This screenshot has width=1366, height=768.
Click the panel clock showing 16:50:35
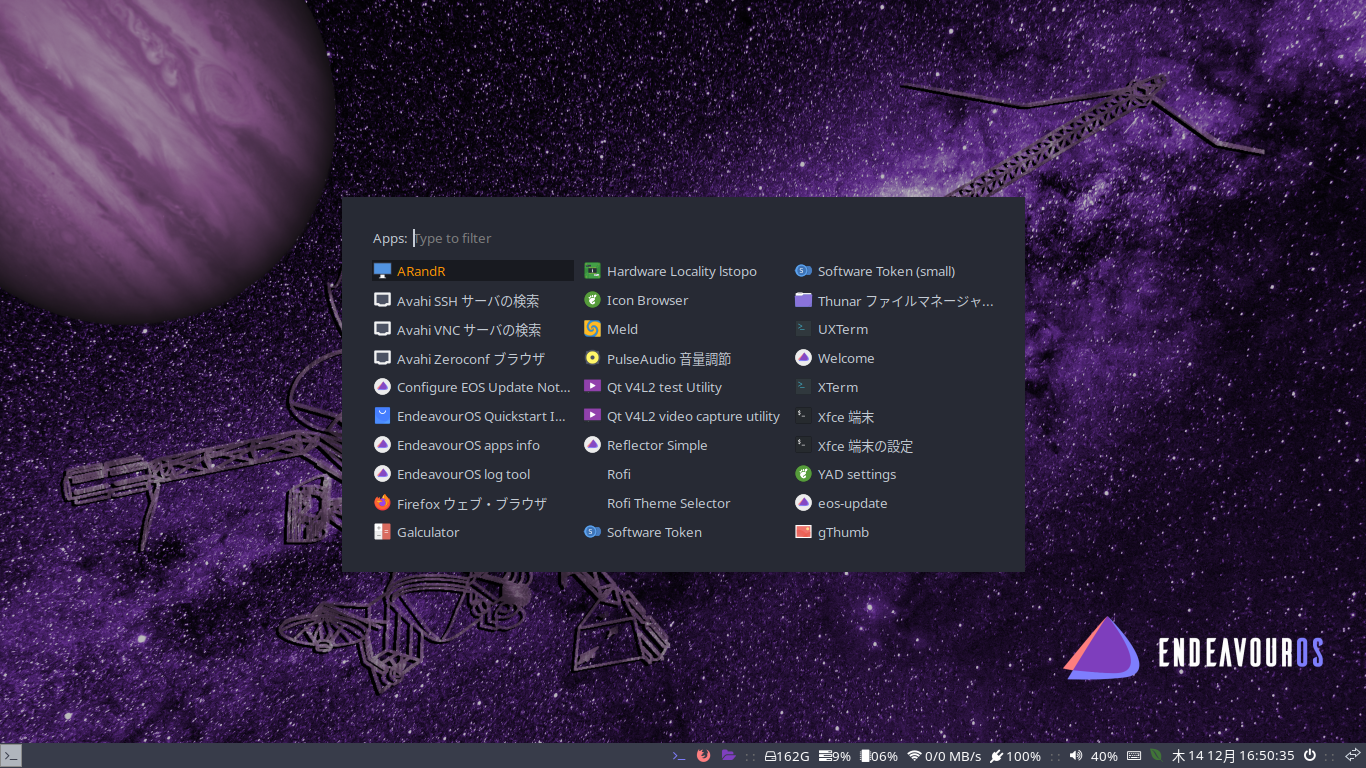point(1233,756)
